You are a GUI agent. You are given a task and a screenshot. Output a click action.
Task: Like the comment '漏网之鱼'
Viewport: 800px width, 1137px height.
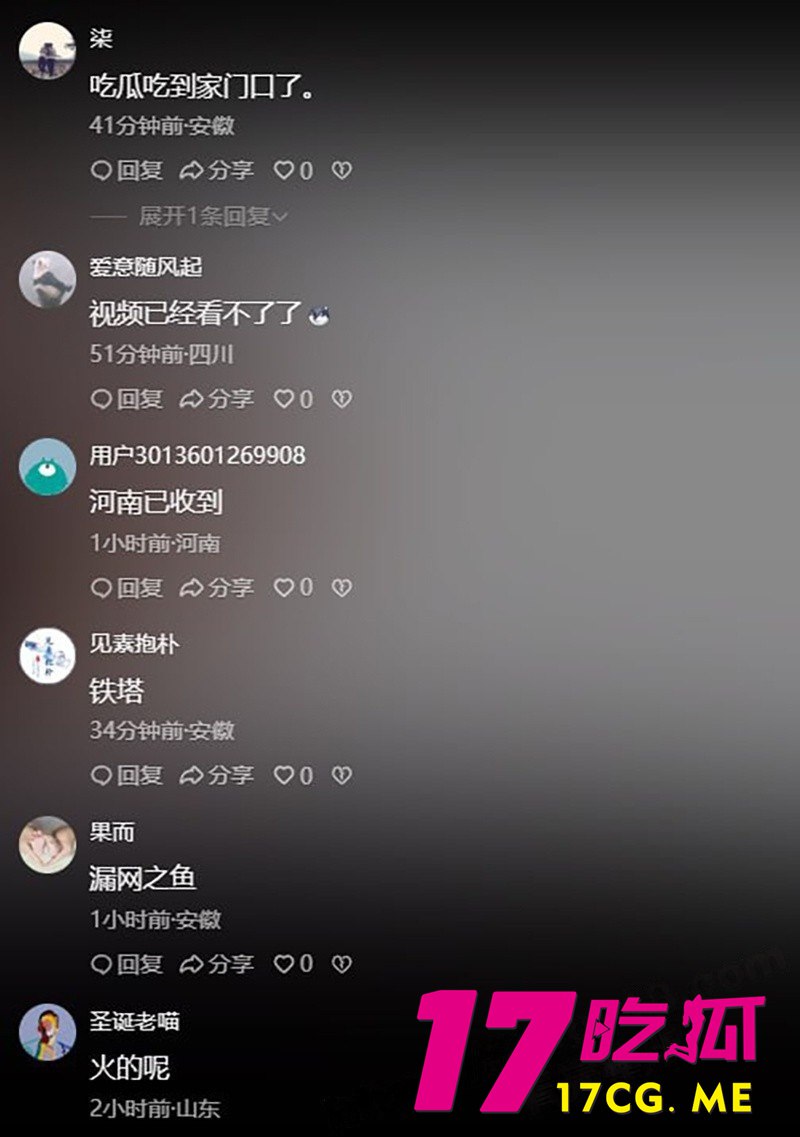click(293, 964)
